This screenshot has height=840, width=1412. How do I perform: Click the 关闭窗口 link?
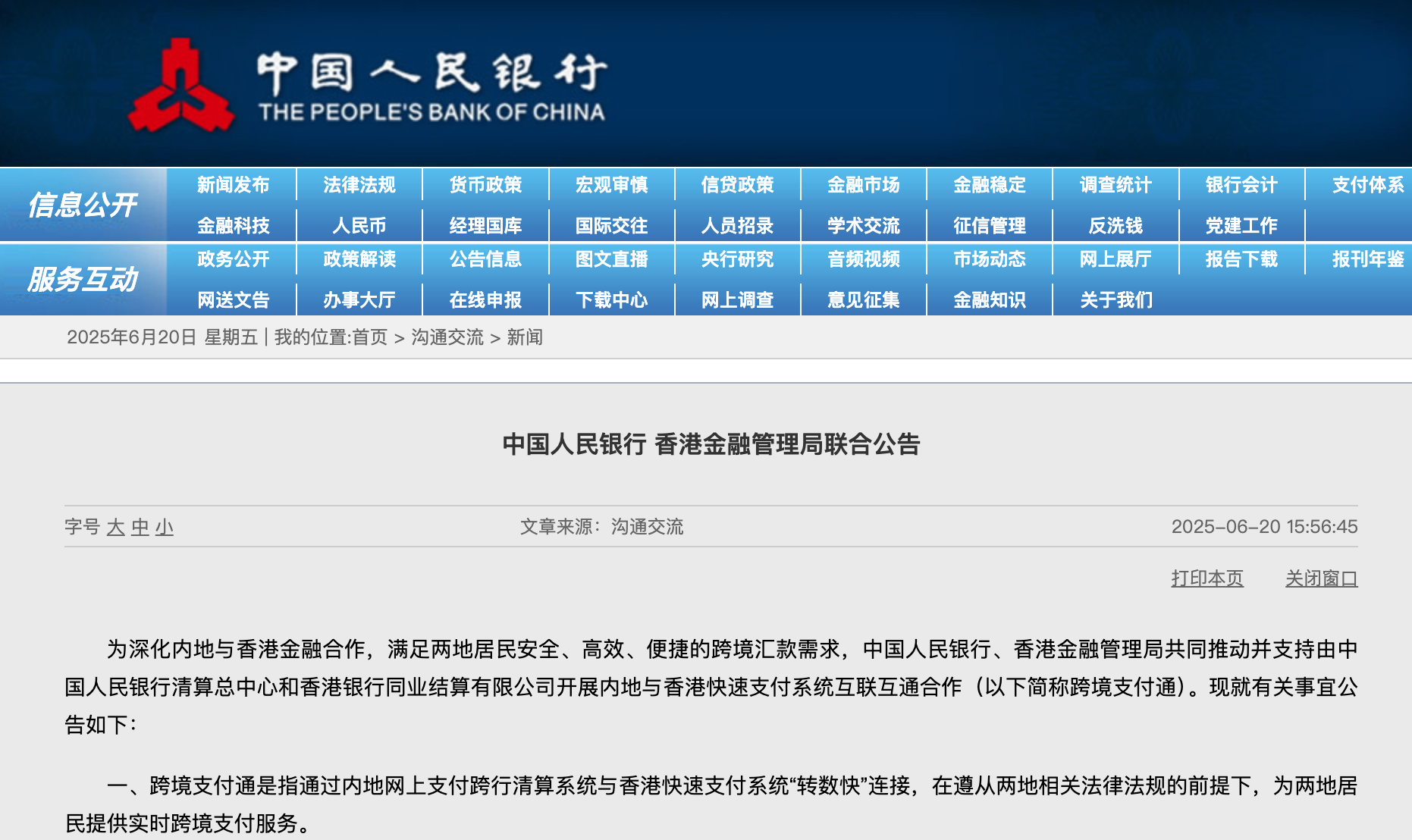pyautogui.click(x=1321, y=578)
